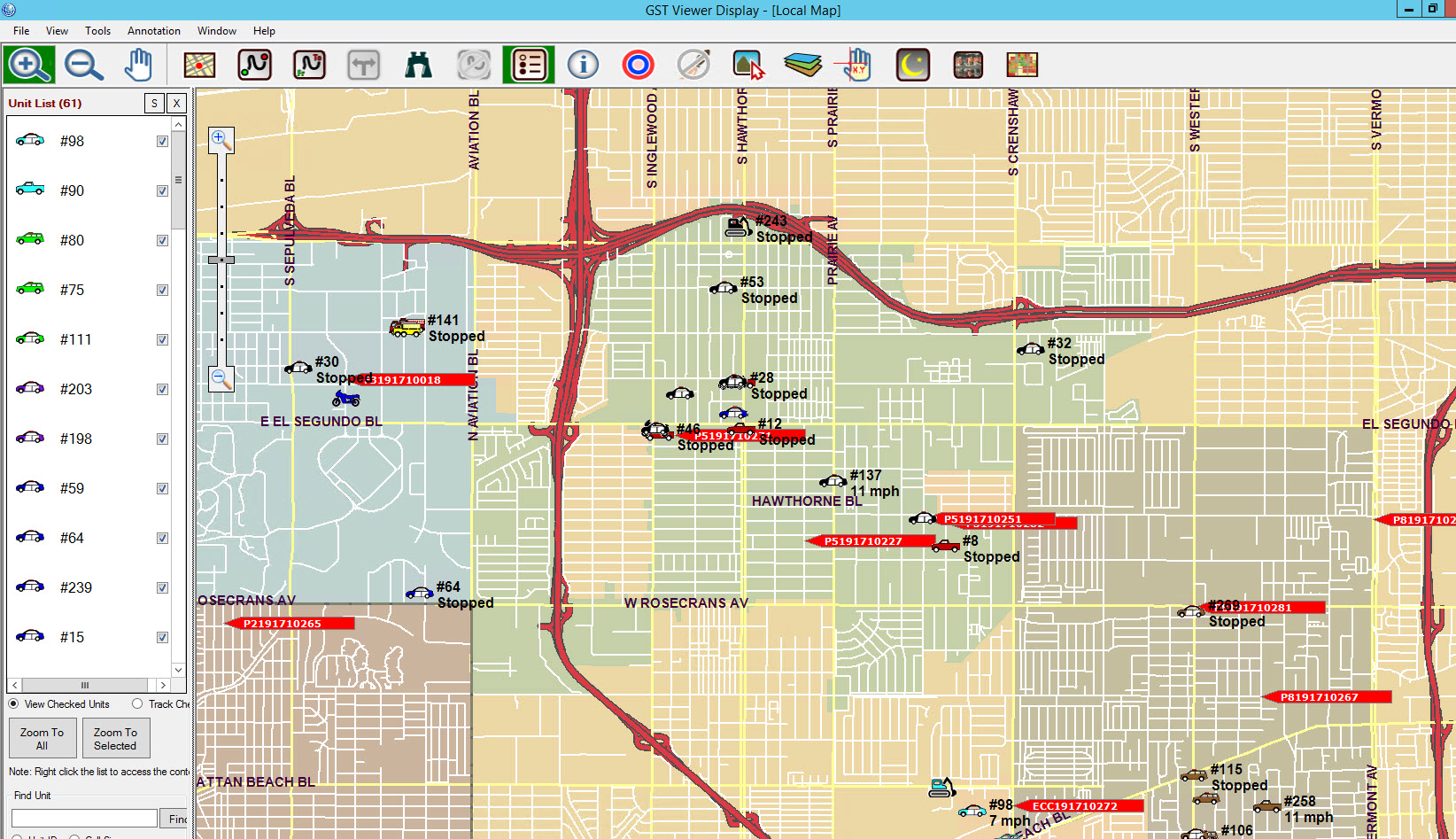Screen dimensions: 1456x839
Task: Click the S button in Unit List header
Action: (154, 104)
